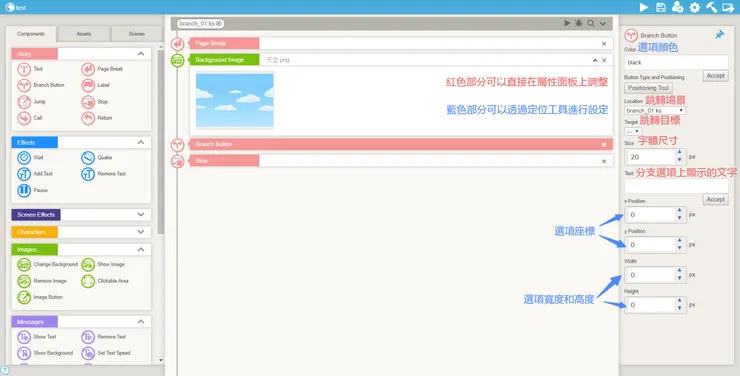
Task: Open the Positioning Tool
Action: (x=648, y=88)
